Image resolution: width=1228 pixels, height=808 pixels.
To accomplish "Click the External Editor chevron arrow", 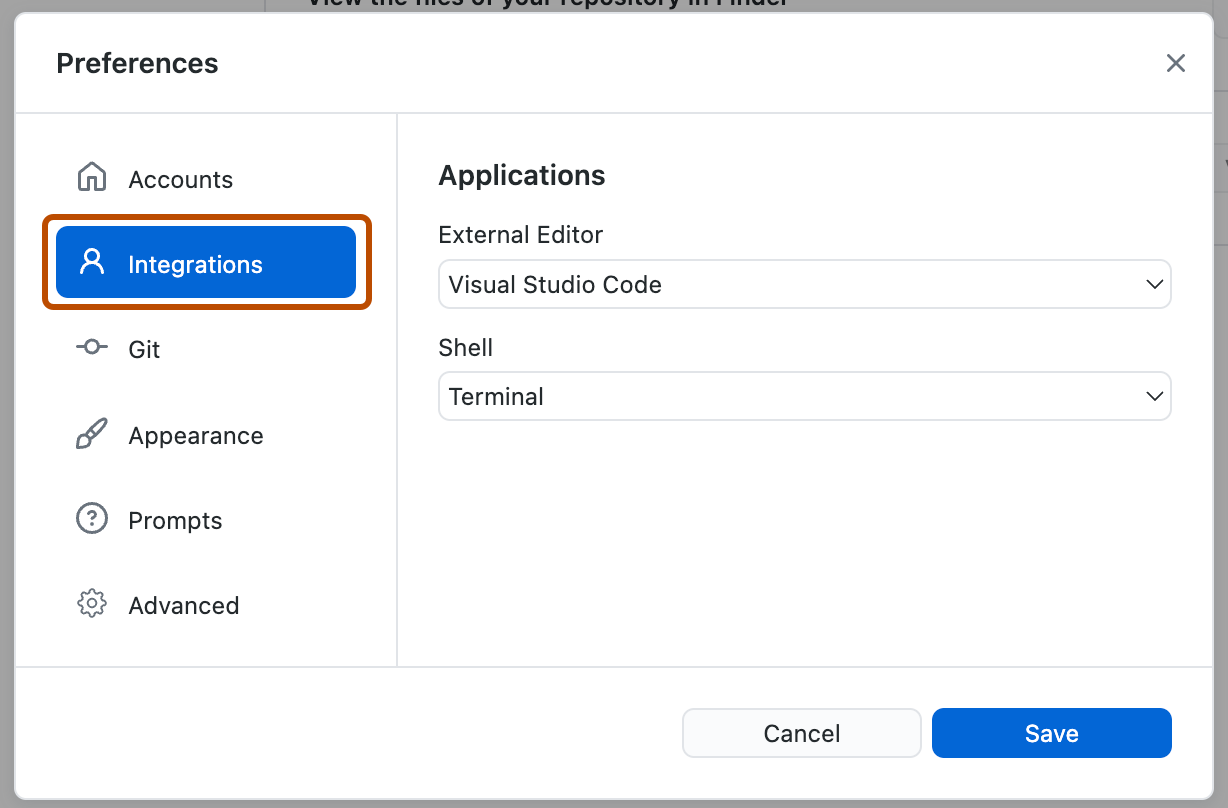I will click(1154, 285).
